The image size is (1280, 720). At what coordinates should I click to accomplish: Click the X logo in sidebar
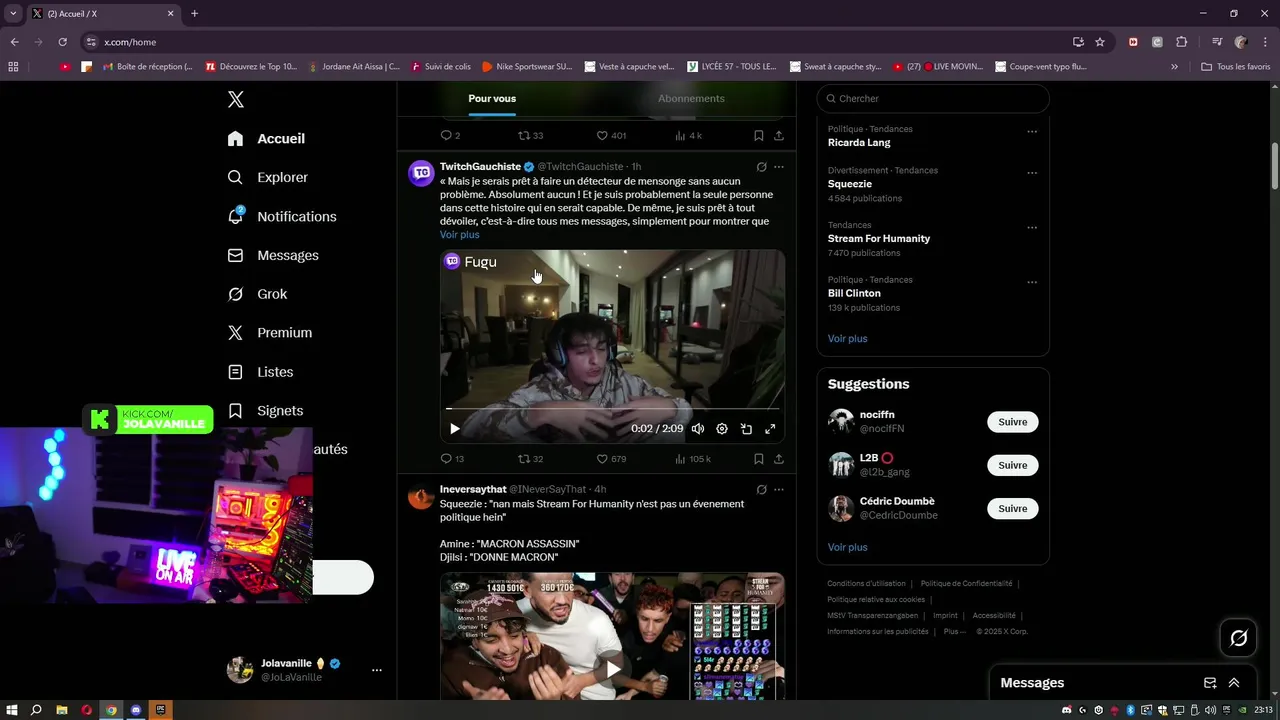tap(236, 99)
